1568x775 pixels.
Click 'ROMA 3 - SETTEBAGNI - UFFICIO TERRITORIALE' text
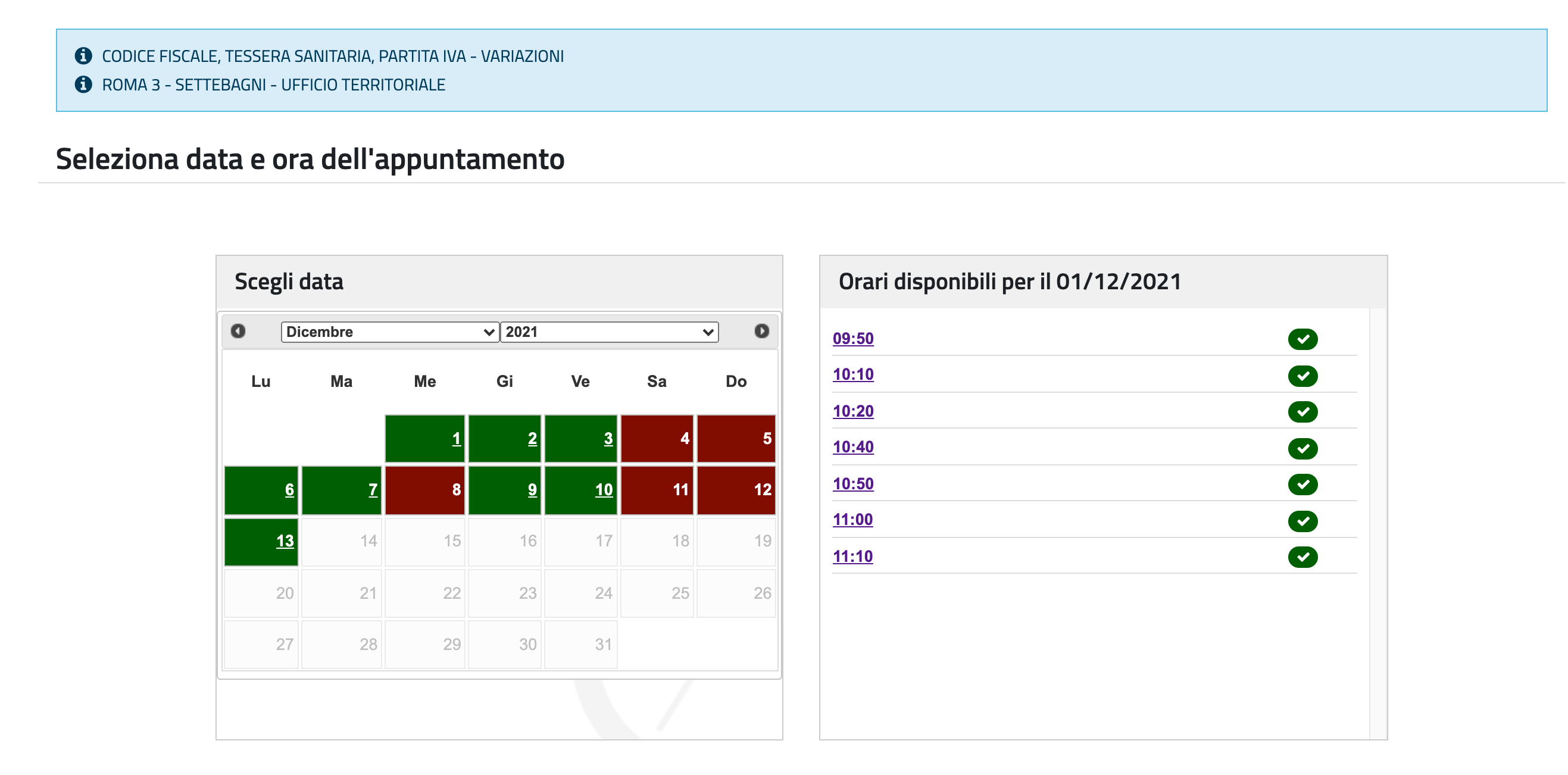coord(274,85)
